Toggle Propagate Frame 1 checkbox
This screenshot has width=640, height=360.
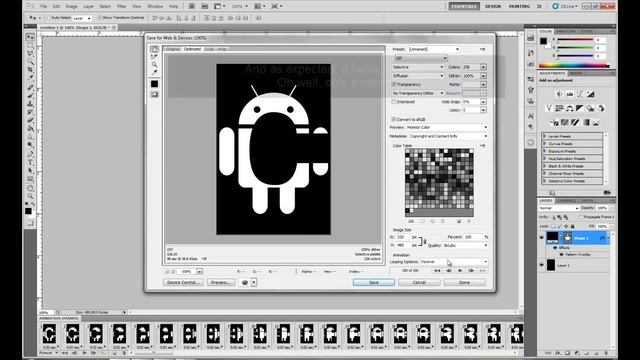[x=581, y=217]
